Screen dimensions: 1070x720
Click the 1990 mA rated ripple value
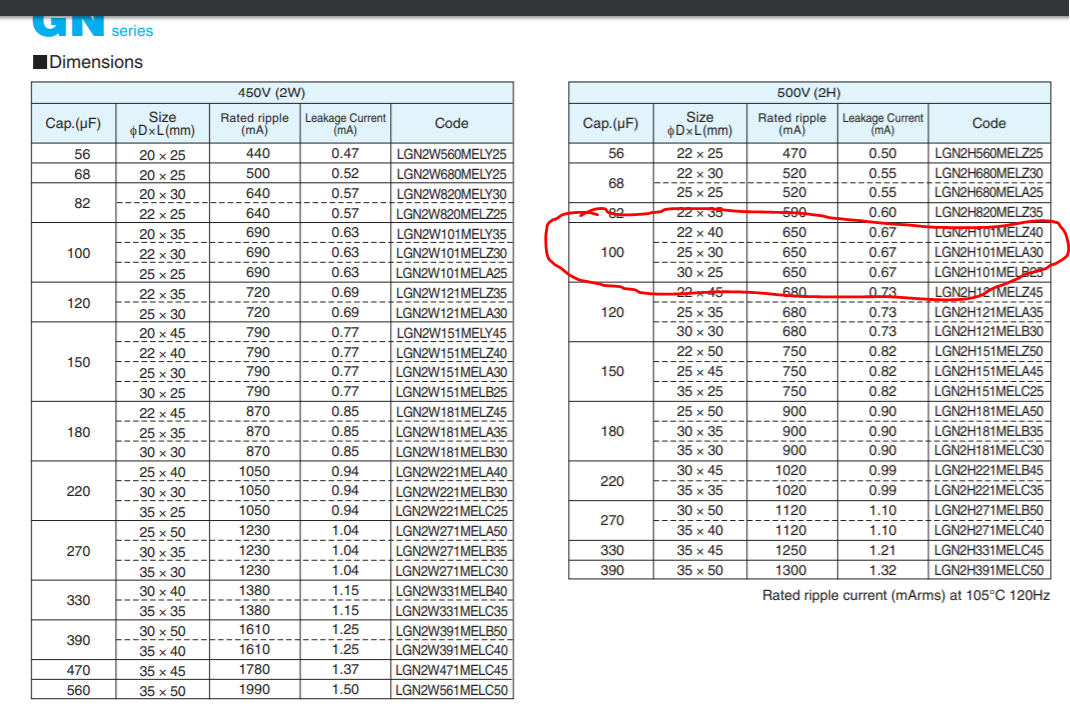click(x=255, y=690)
